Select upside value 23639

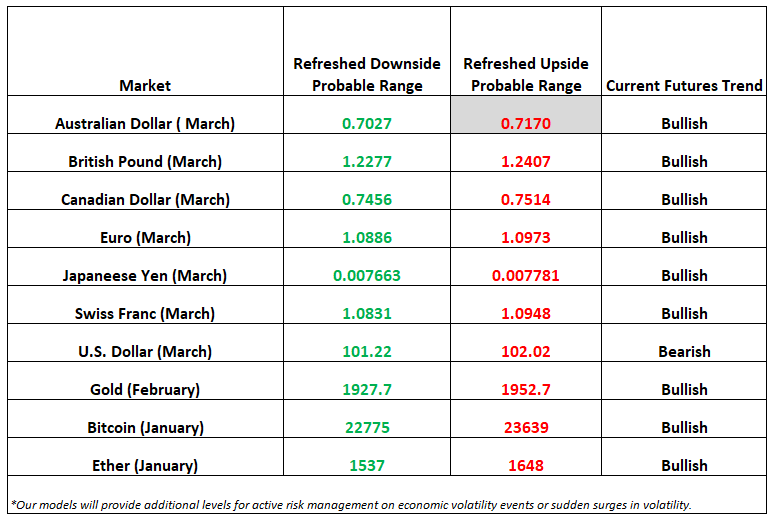pos(526,427)
